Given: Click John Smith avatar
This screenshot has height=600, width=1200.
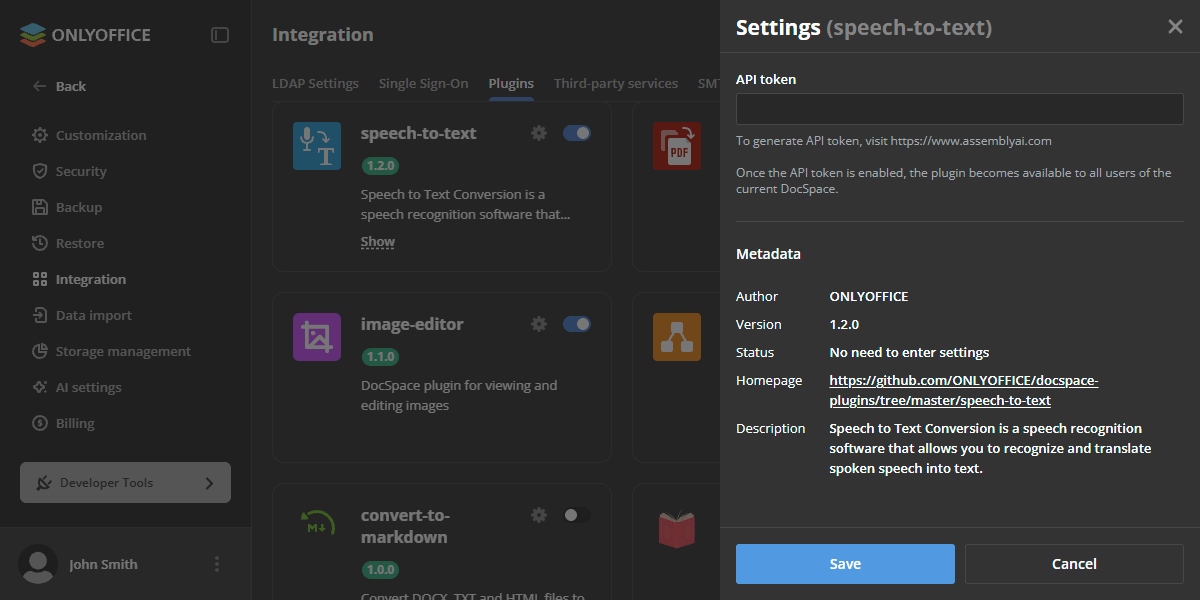Looking at the screenshot, I should click(x=38, y=564).
